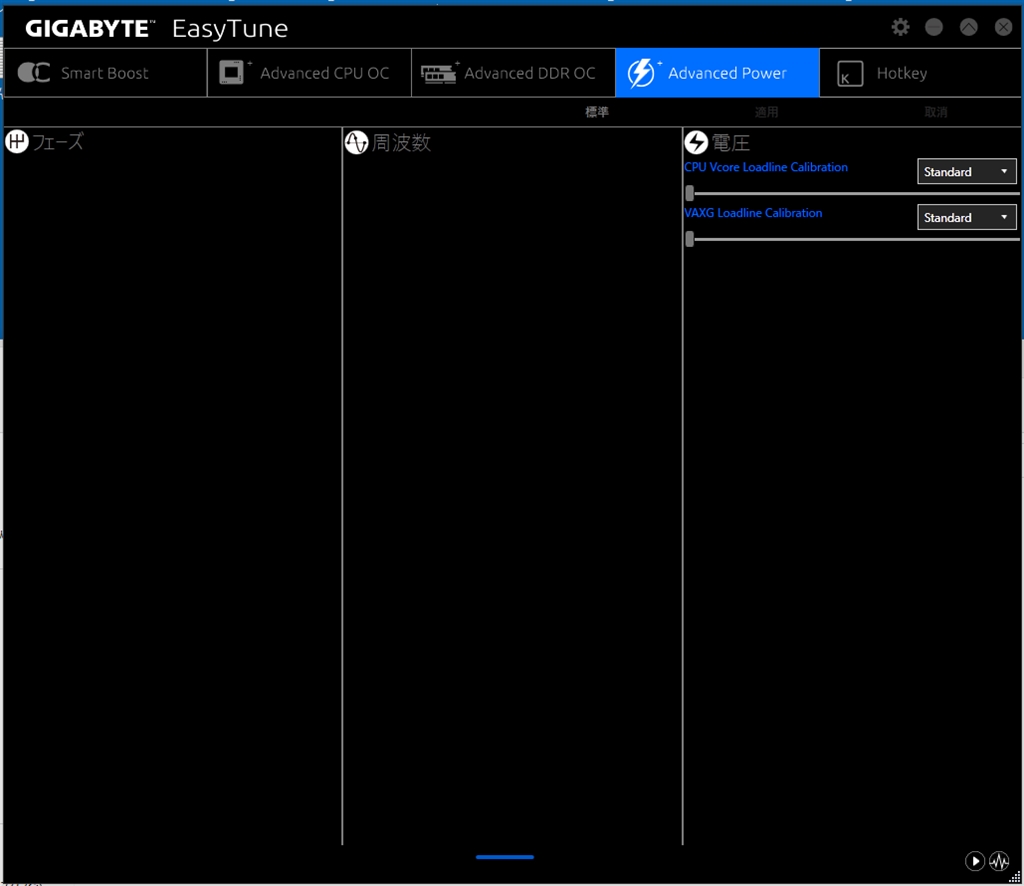Open the Advanced DDR OC tab
This screenshot has height=886, width=1024.
[x=513, y=72]
